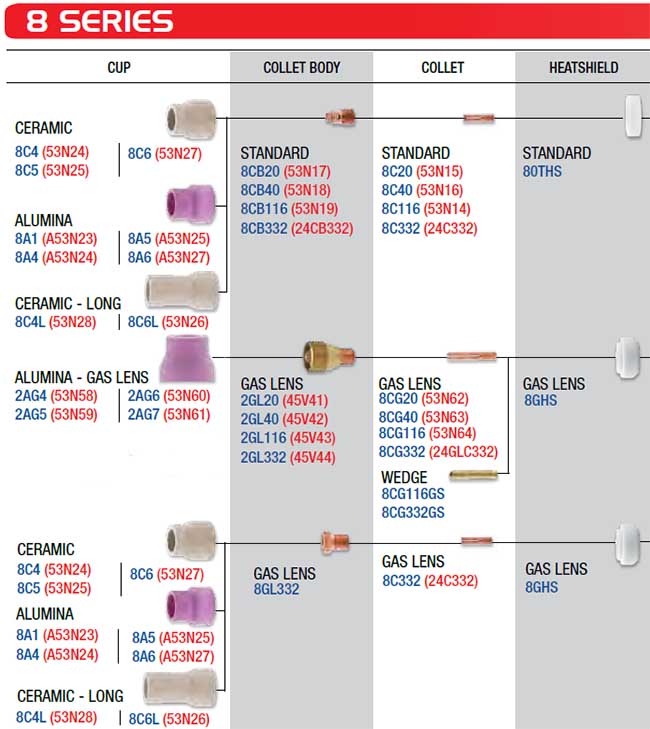This screenshot has width=650, height=729.
Task: Click the brass gas lens collet body image
Action: click(329, 354)
